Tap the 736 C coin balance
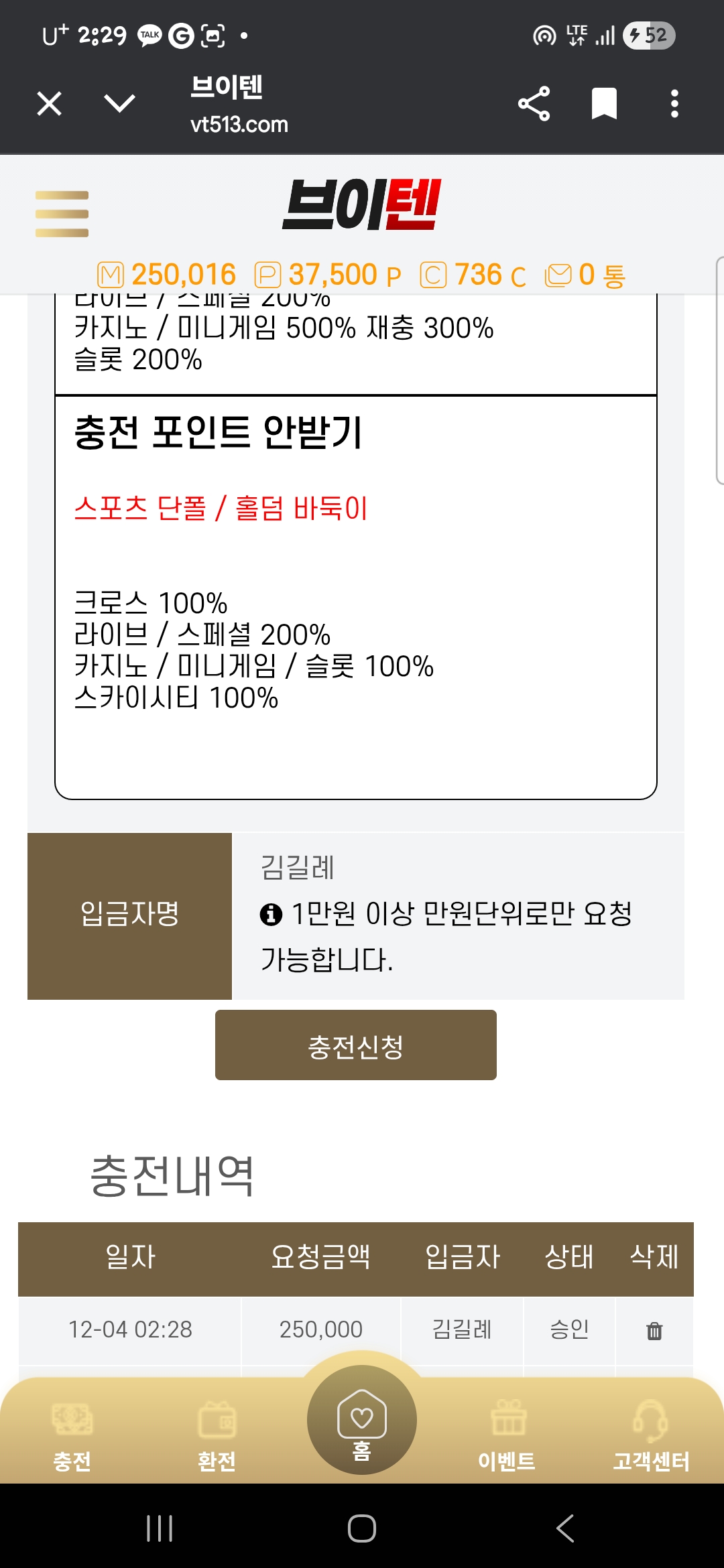Image resolution: width=724 pixels, height=1568 pixels. (473, 275)
